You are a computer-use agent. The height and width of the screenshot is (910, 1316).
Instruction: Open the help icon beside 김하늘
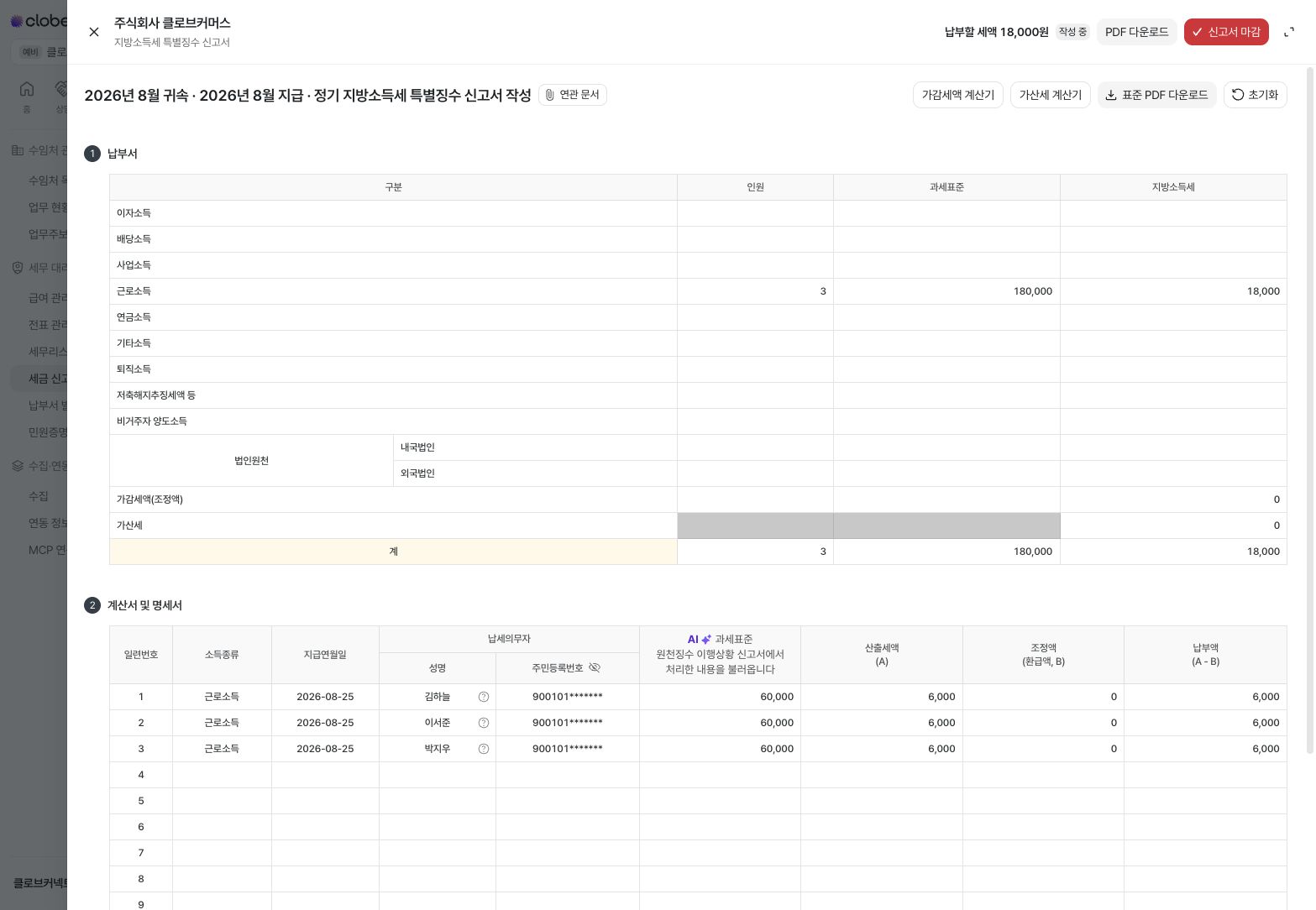(x=484, y=697)
